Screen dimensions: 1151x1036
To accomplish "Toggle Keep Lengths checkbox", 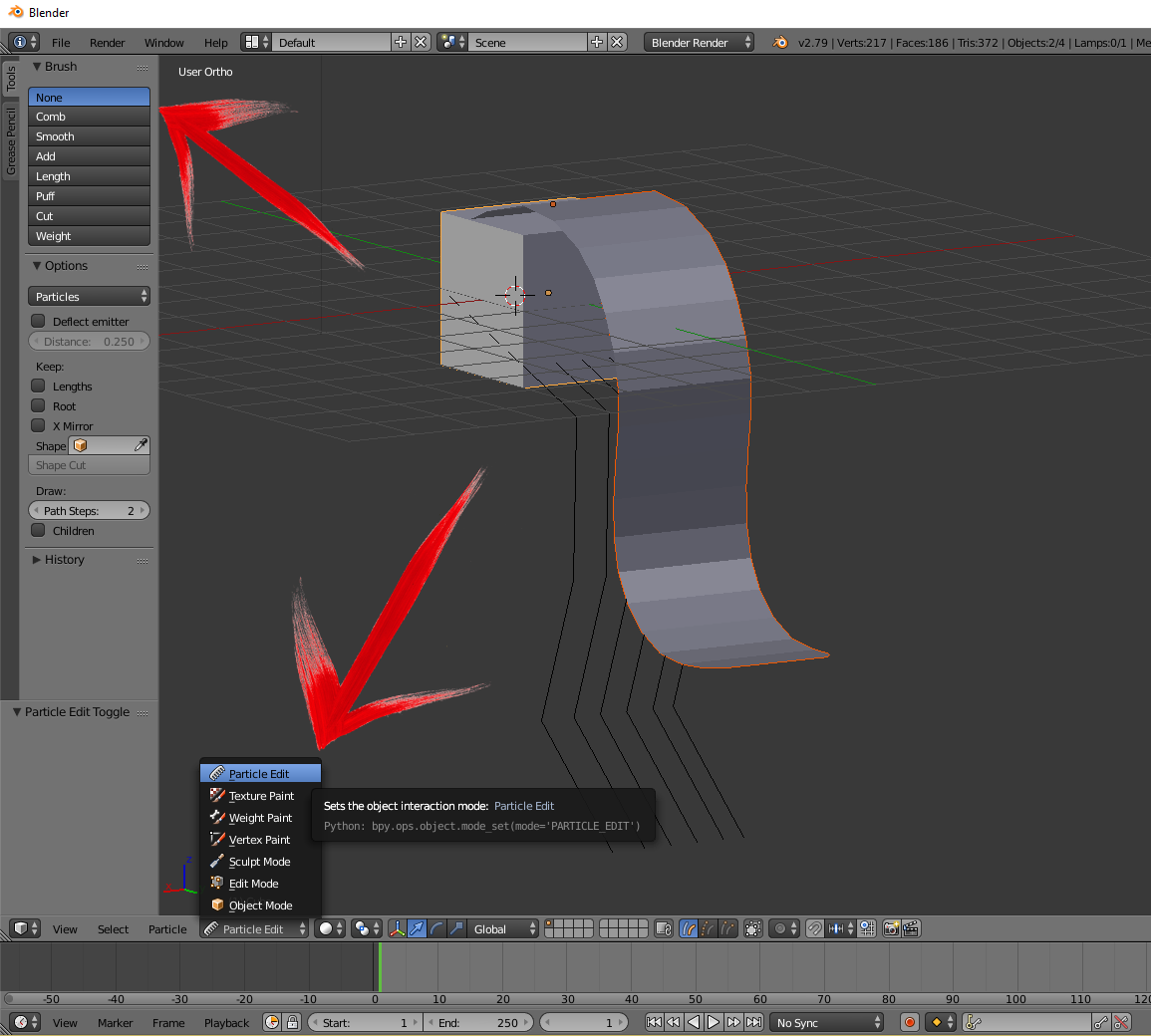I will (x=38, y=386).
